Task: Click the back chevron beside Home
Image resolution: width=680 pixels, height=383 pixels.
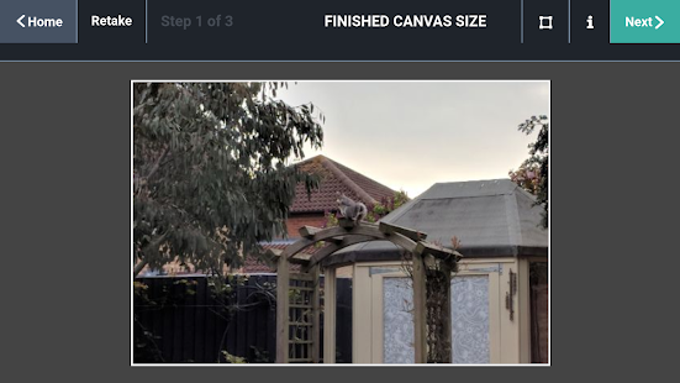Action: click(x=20, y=21)
